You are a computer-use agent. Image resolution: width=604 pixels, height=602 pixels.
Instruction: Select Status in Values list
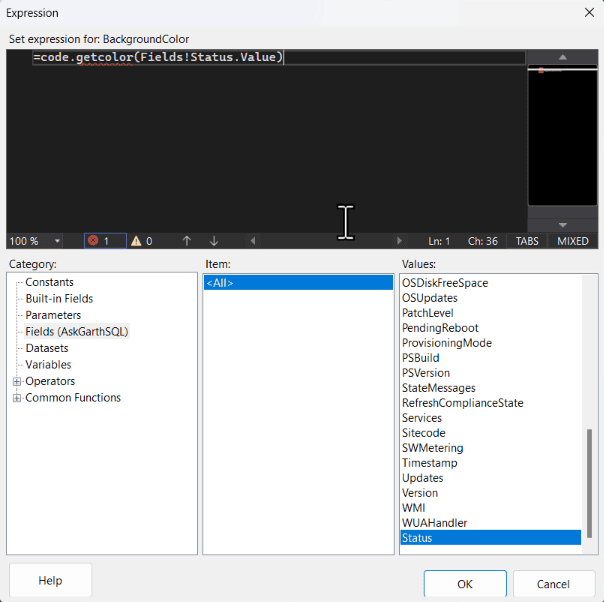(491, 538)
